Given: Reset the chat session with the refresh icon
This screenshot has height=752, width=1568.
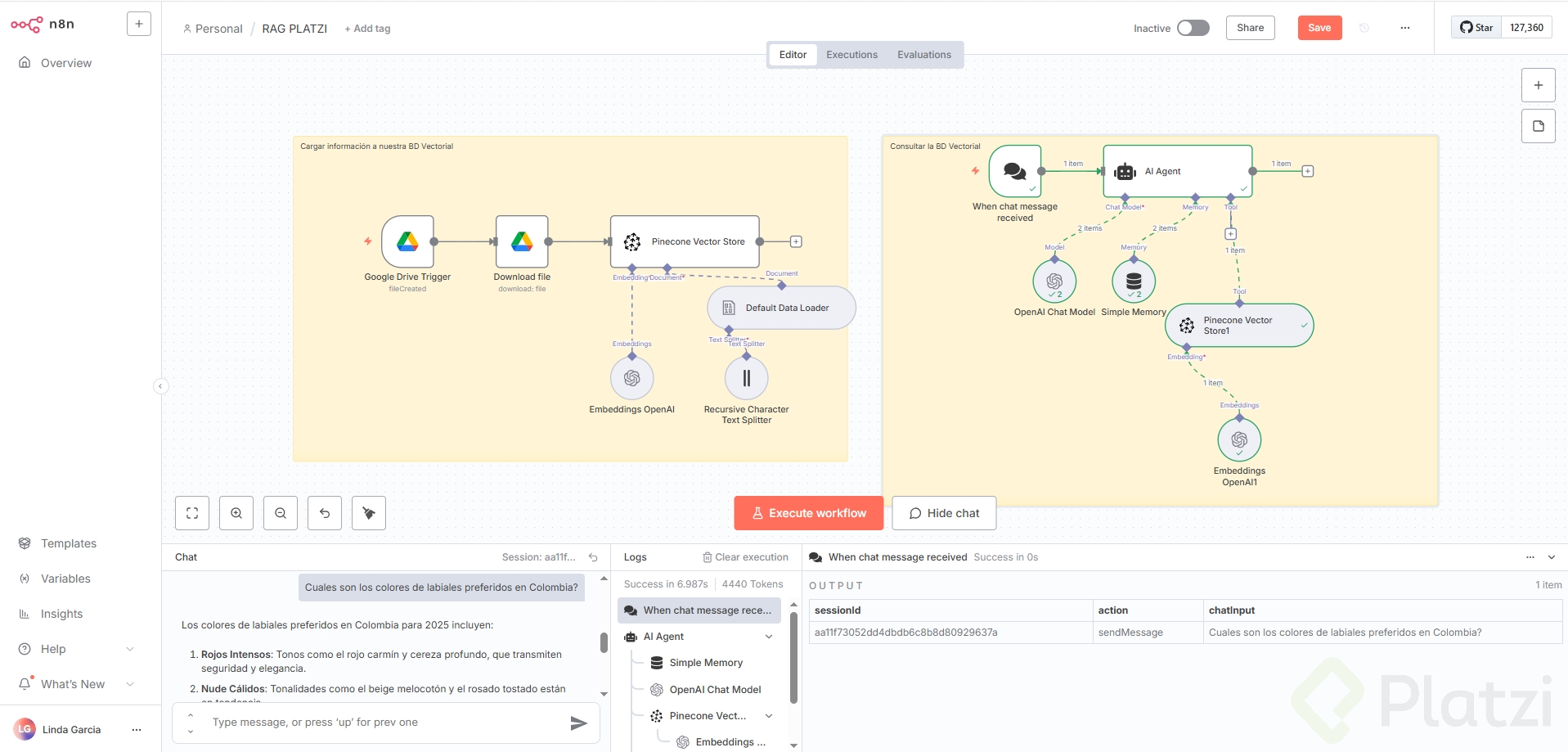Looking at the screenshot, I should click(594, 557).
